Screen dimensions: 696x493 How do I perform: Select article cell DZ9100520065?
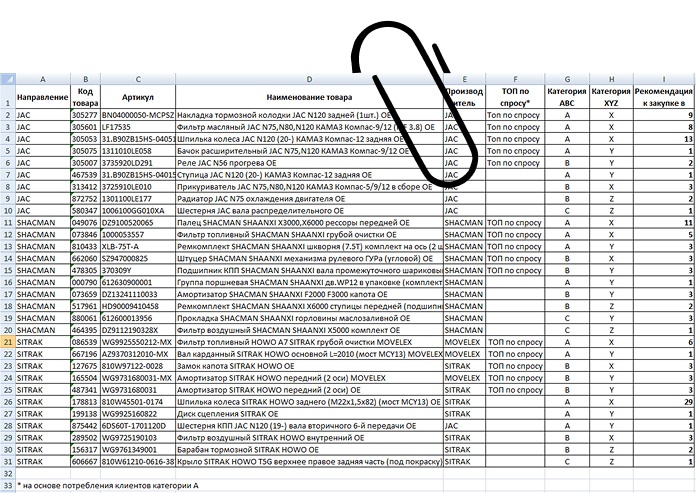138,223
